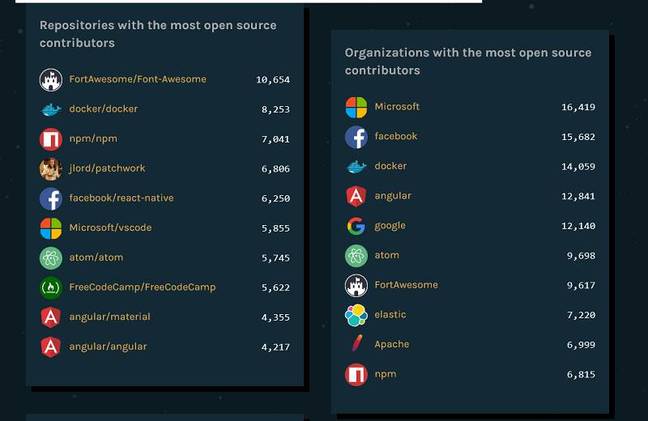Select the Apache organization name

pos(392,345)
